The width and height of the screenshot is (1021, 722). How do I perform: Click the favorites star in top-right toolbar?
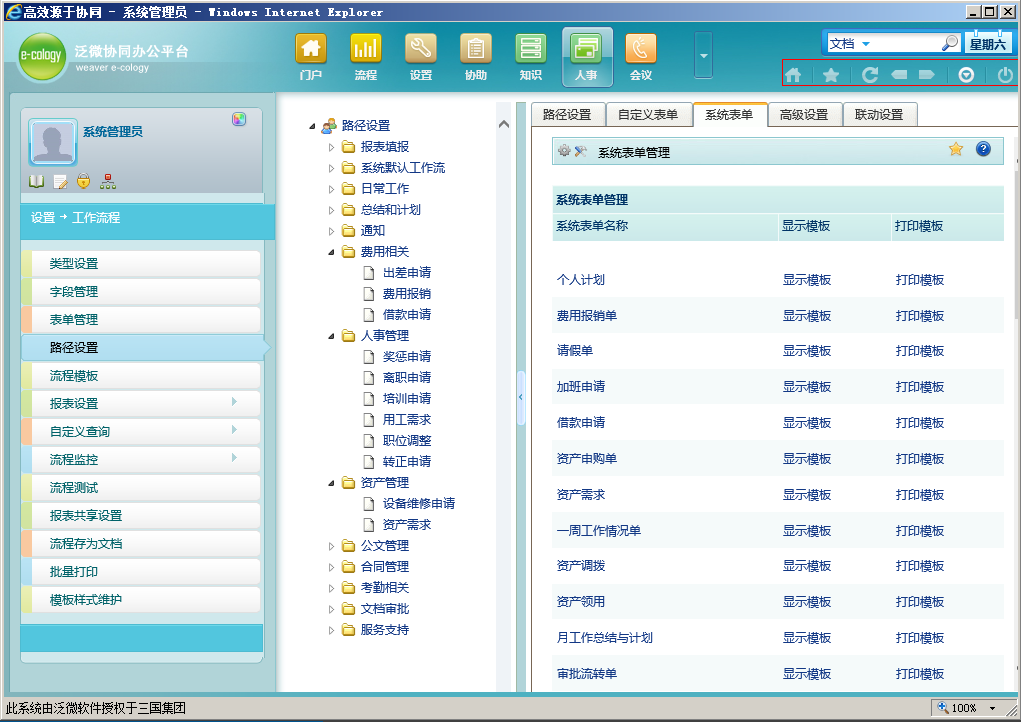831,75
